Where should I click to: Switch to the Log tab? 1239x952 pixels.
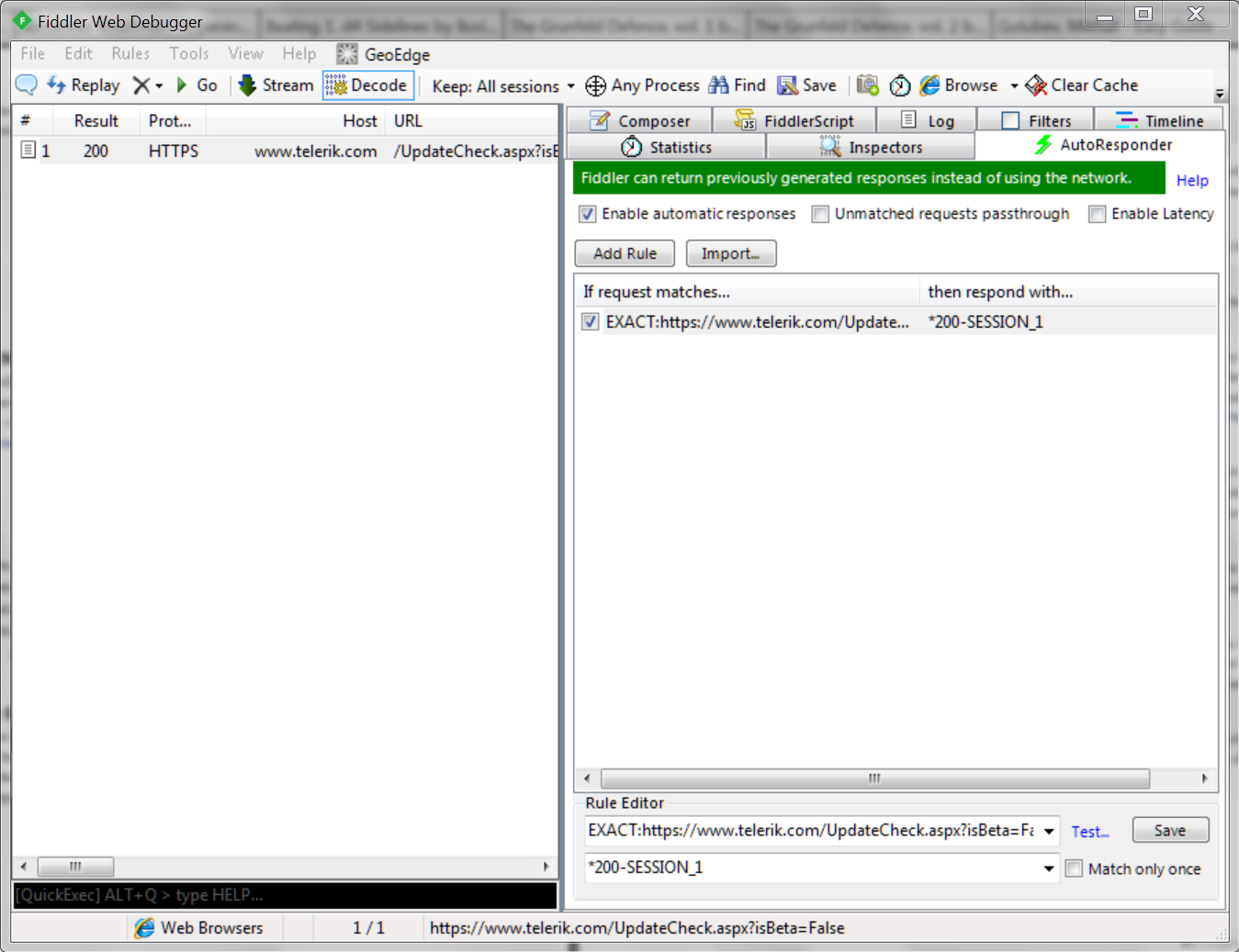927,120
